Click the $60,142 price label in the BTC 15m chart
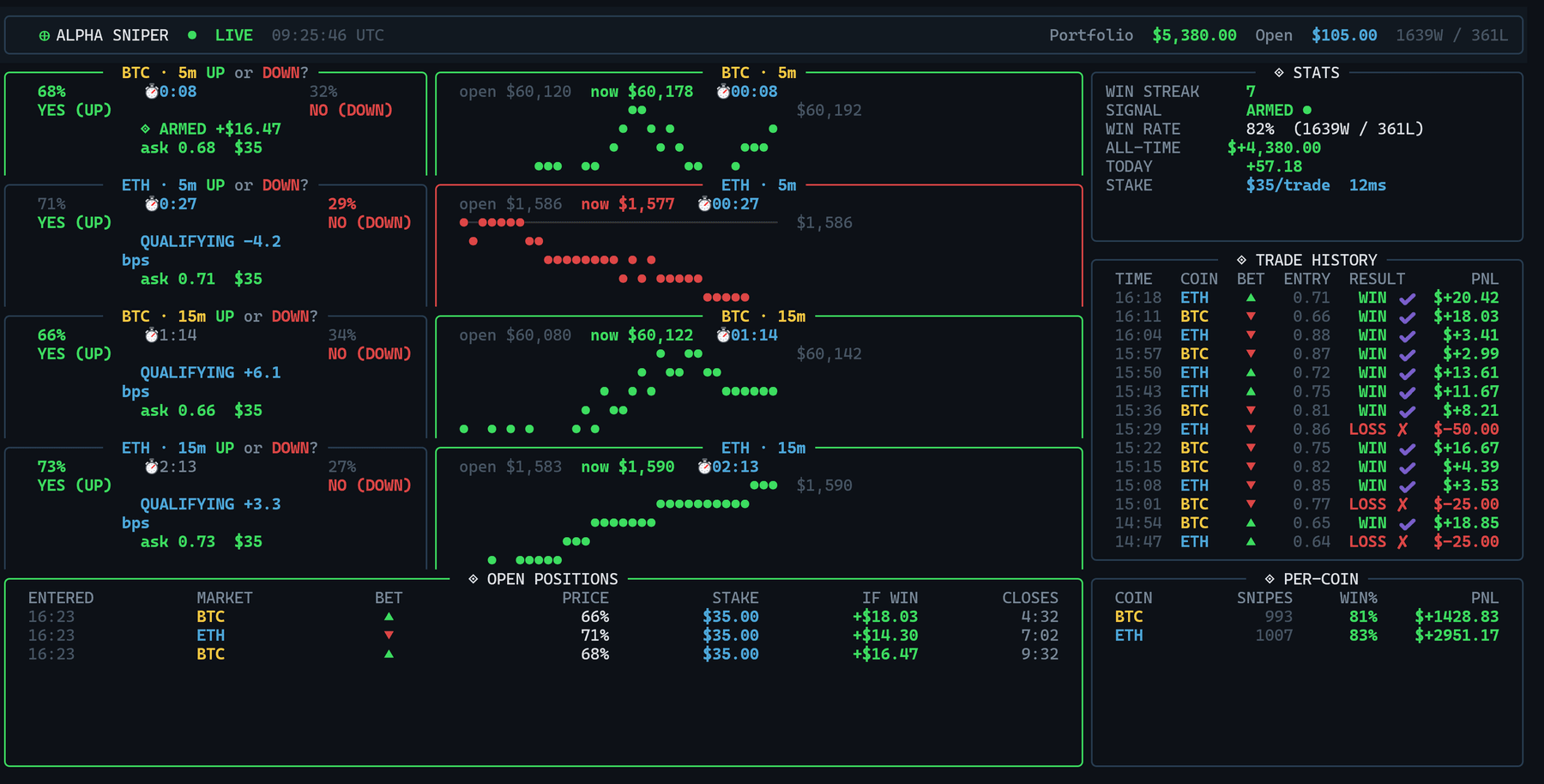The height and width of the screenshot is (784, 1544). [x=829, y=353]
